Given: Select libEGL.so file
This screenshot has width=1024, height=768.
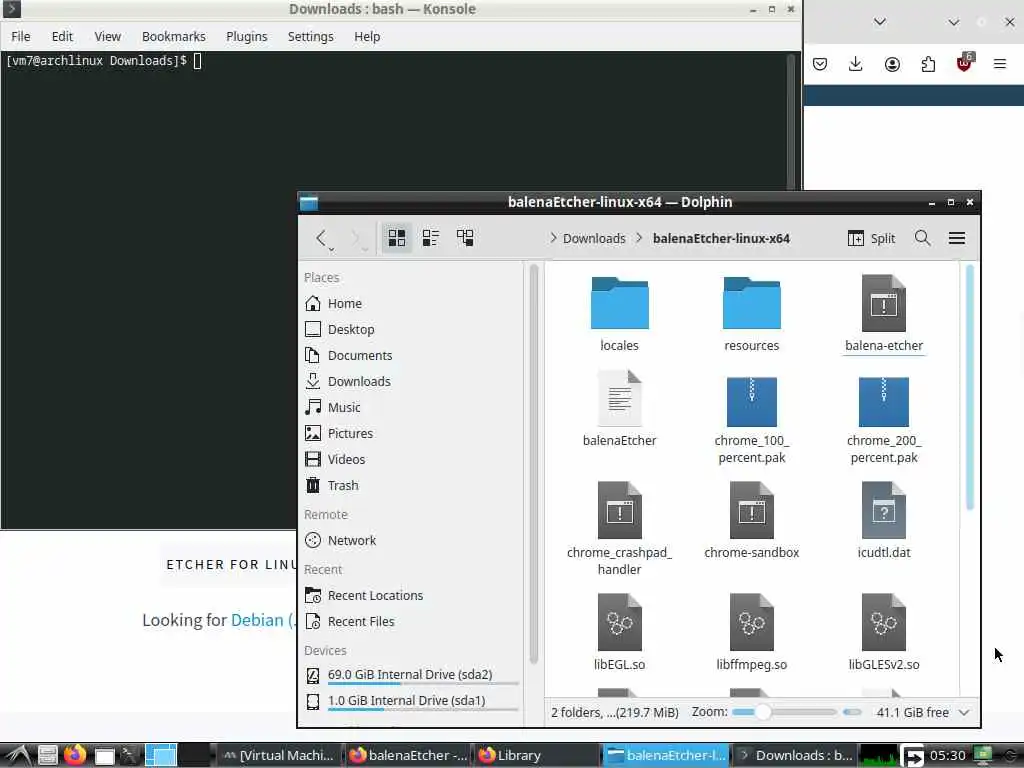Looking at the screenshot, I should pos(619,632).
